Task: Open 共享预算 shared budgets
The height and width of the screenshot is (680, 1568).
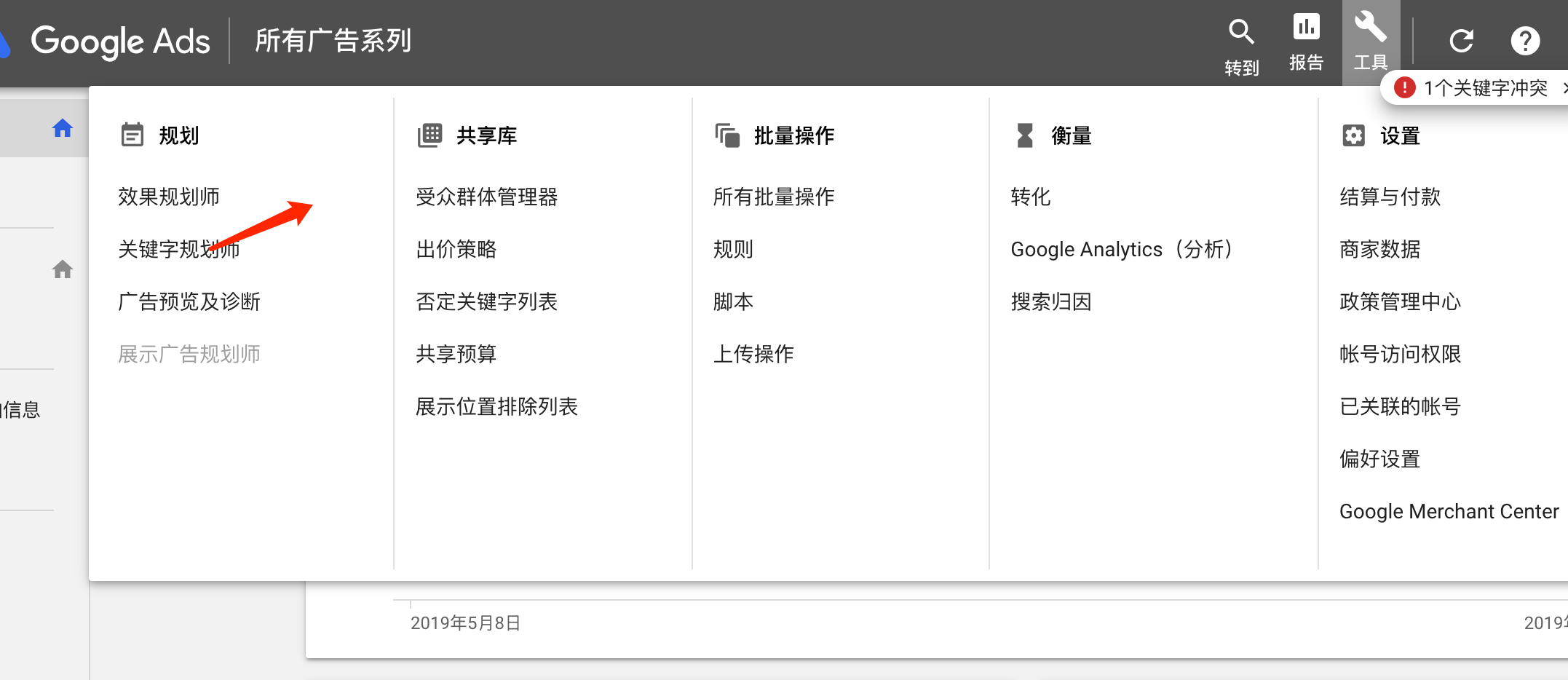Action: click(456, 354)
